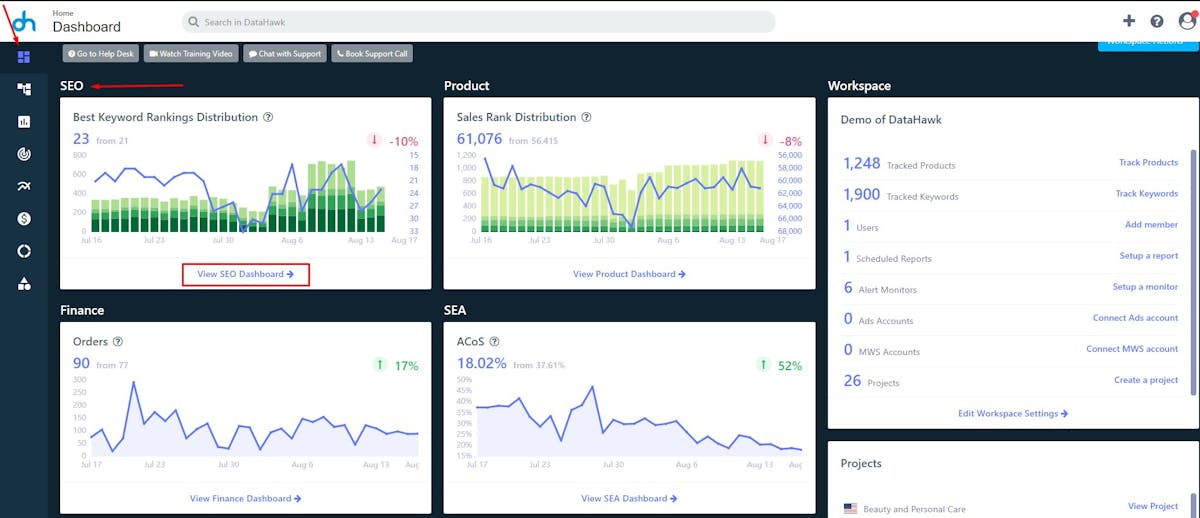Click Watch Training Video button

point(191,54)
